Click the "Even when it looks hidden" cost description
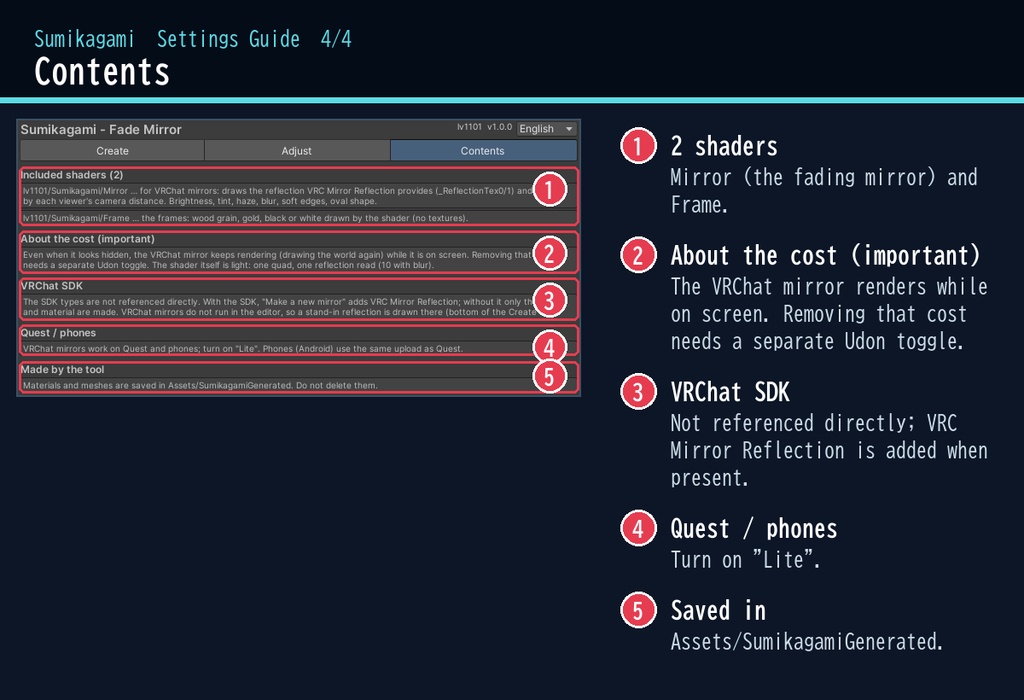The height and width of the screenshot is (700, 1024). point(298,260)
